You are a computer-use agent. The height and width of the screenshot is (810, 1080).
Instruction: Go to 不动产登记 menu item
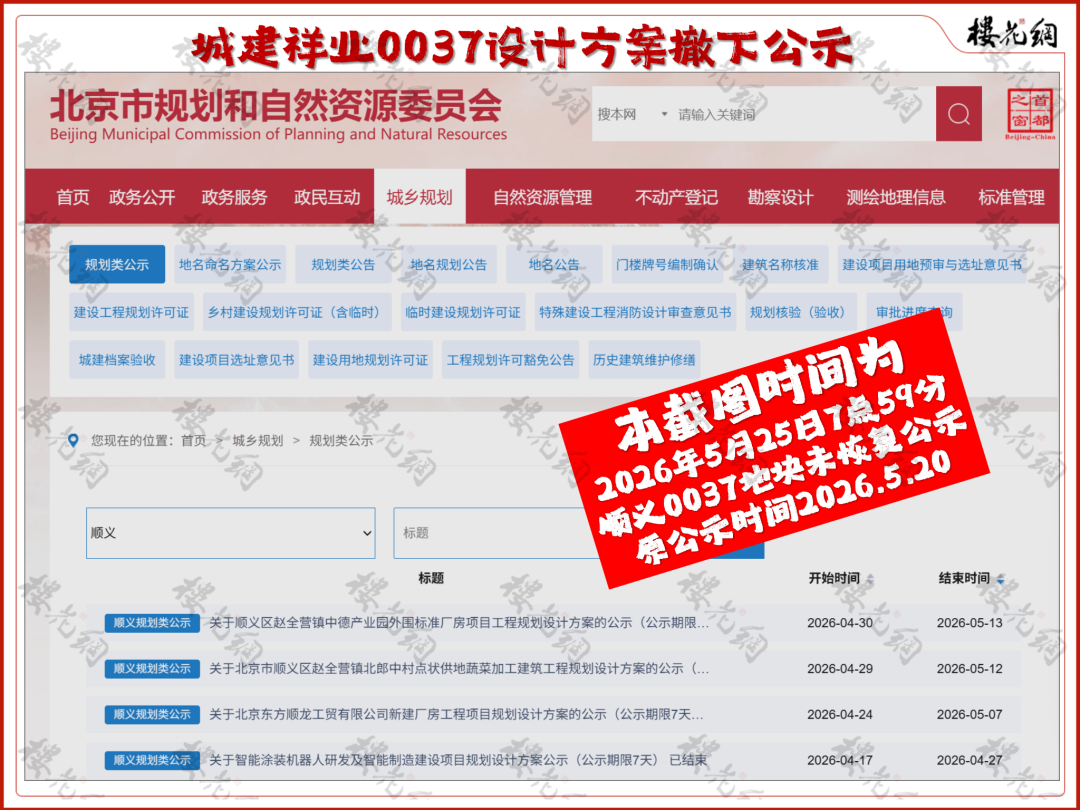click(x=676, y=198)
